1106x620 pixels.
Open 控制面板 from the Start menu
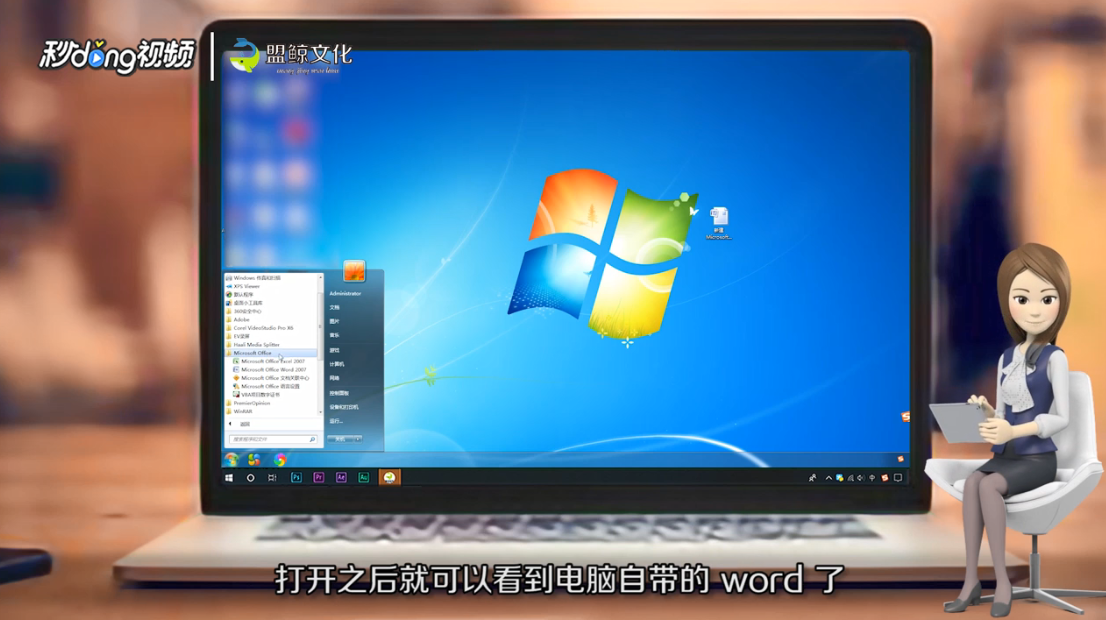[339, 393]
